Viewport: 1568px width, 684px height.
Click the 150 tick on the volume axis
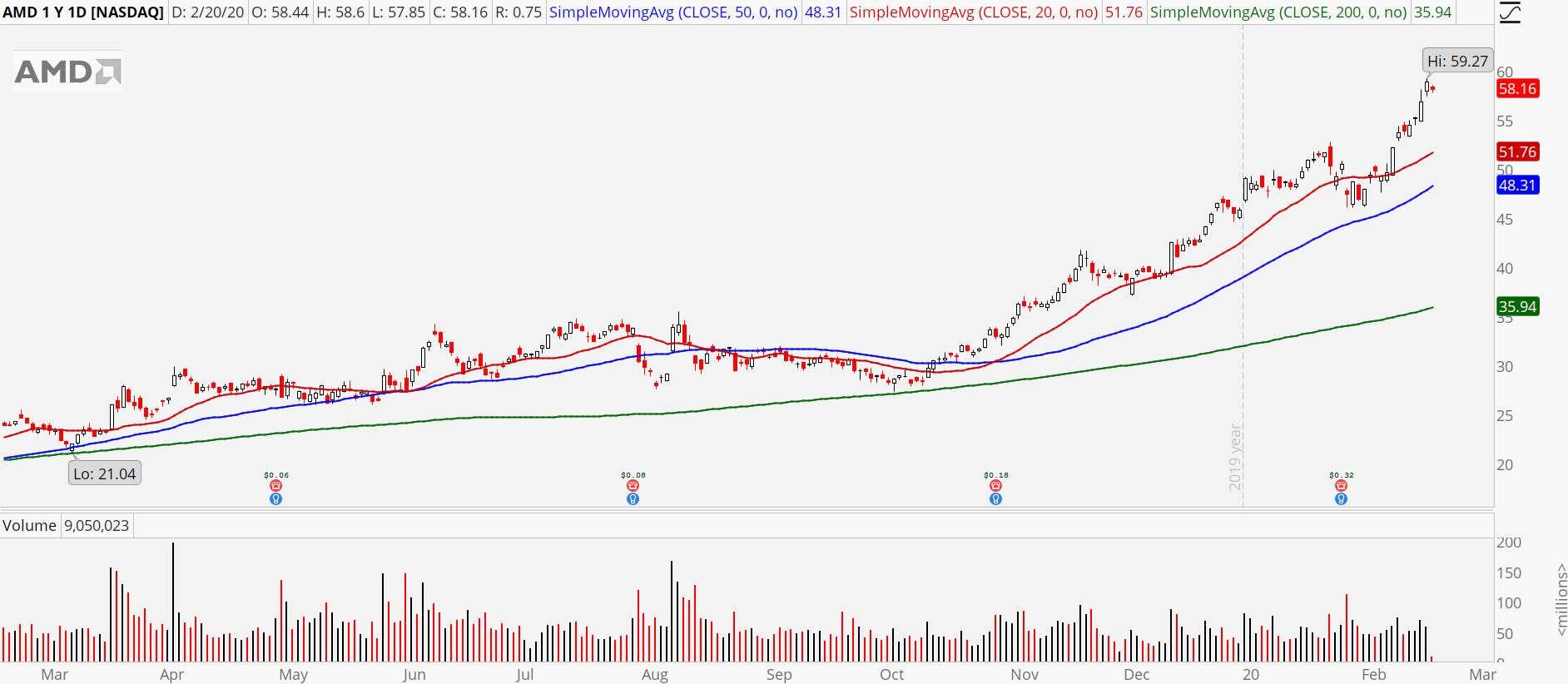click(x=1509, y=573)
